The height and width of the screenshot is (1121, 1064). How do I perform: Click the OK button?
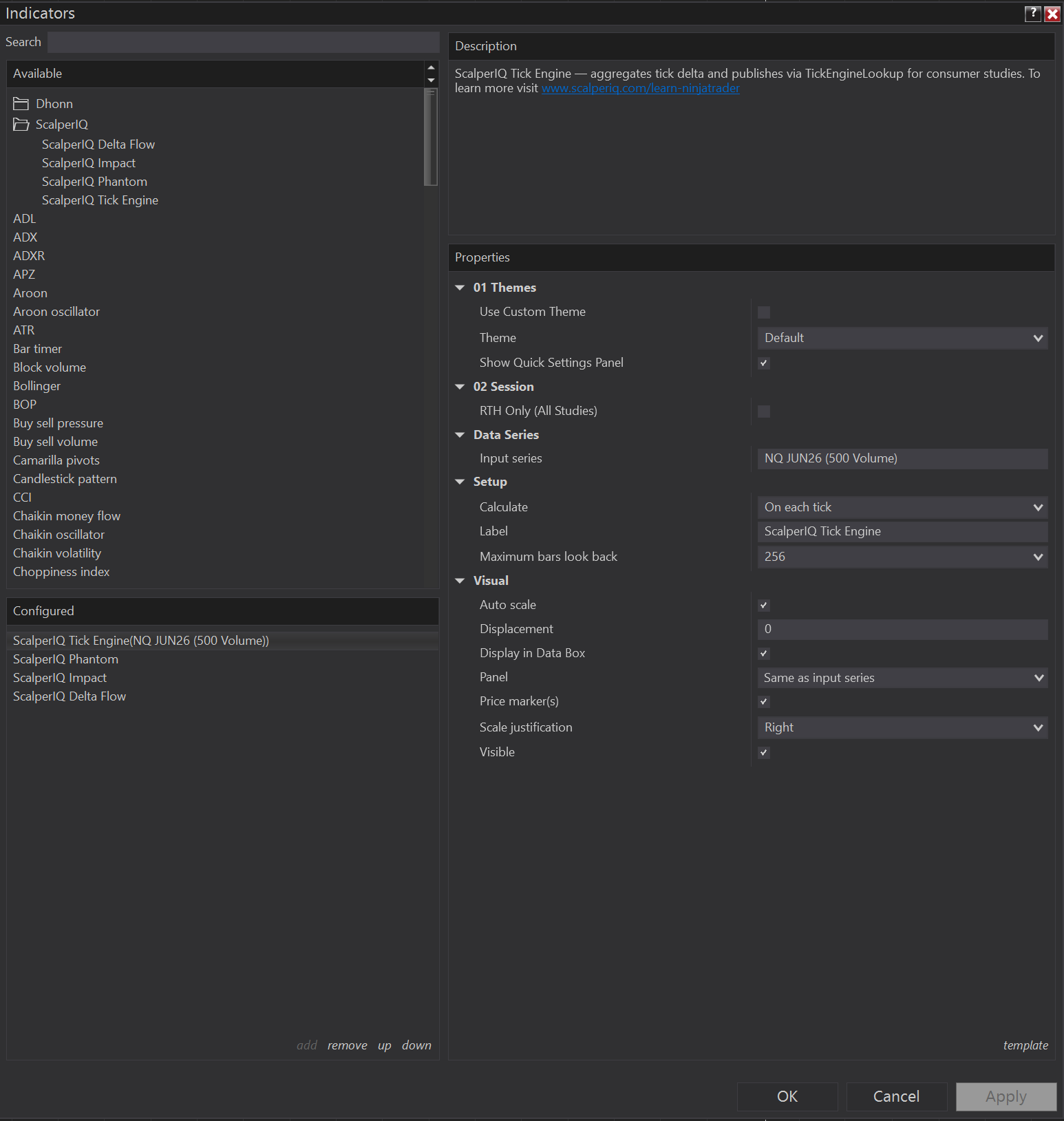(787, 1096)
